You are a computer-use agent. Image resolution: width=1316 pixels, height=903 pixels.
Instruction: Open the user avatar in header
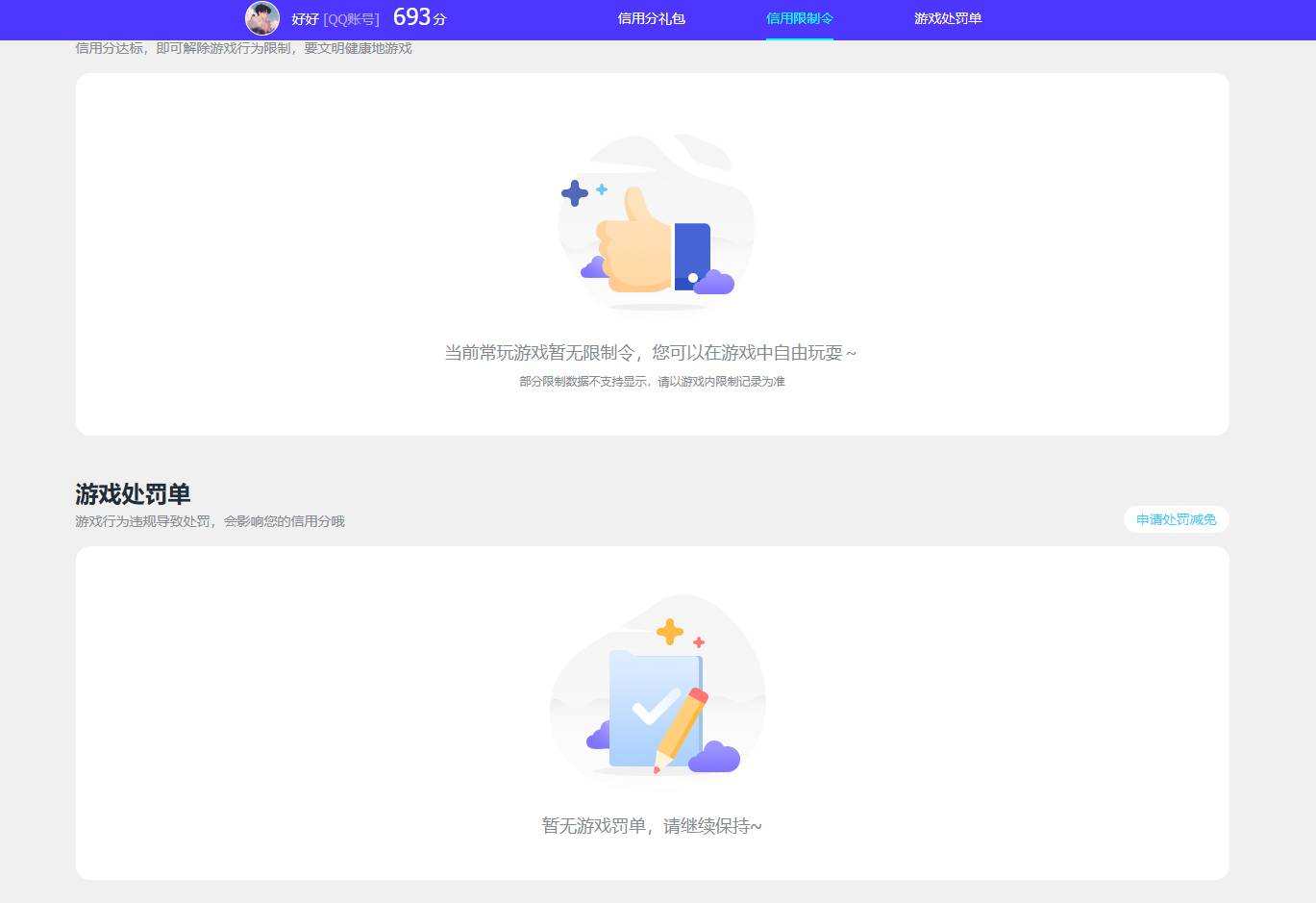(262, 18)
